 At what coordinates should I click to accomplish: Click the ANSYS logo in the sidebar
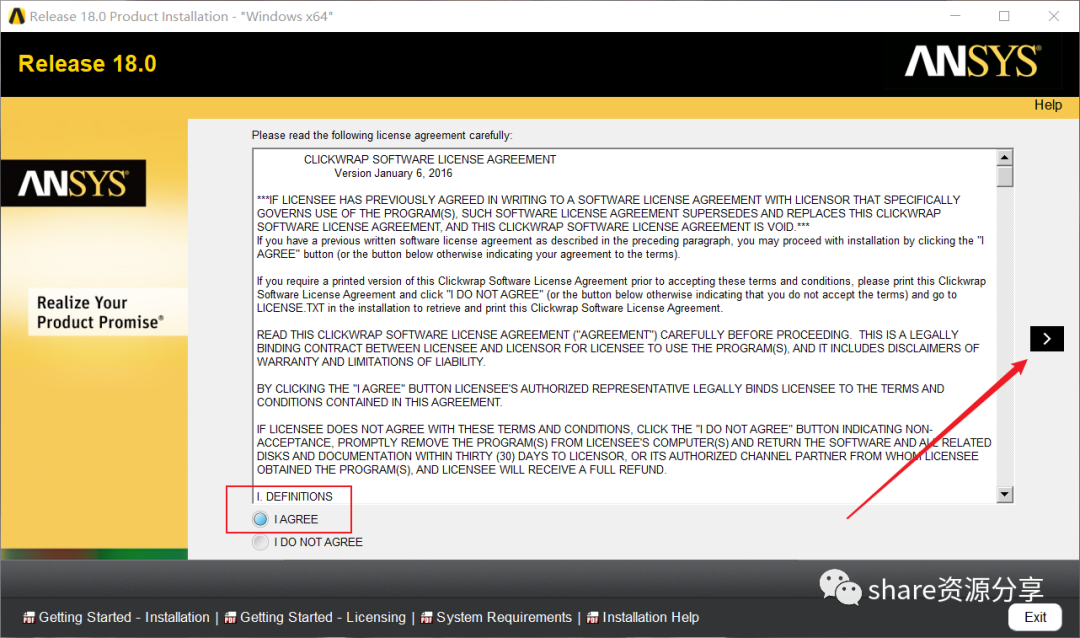click(x=73, y=183)
